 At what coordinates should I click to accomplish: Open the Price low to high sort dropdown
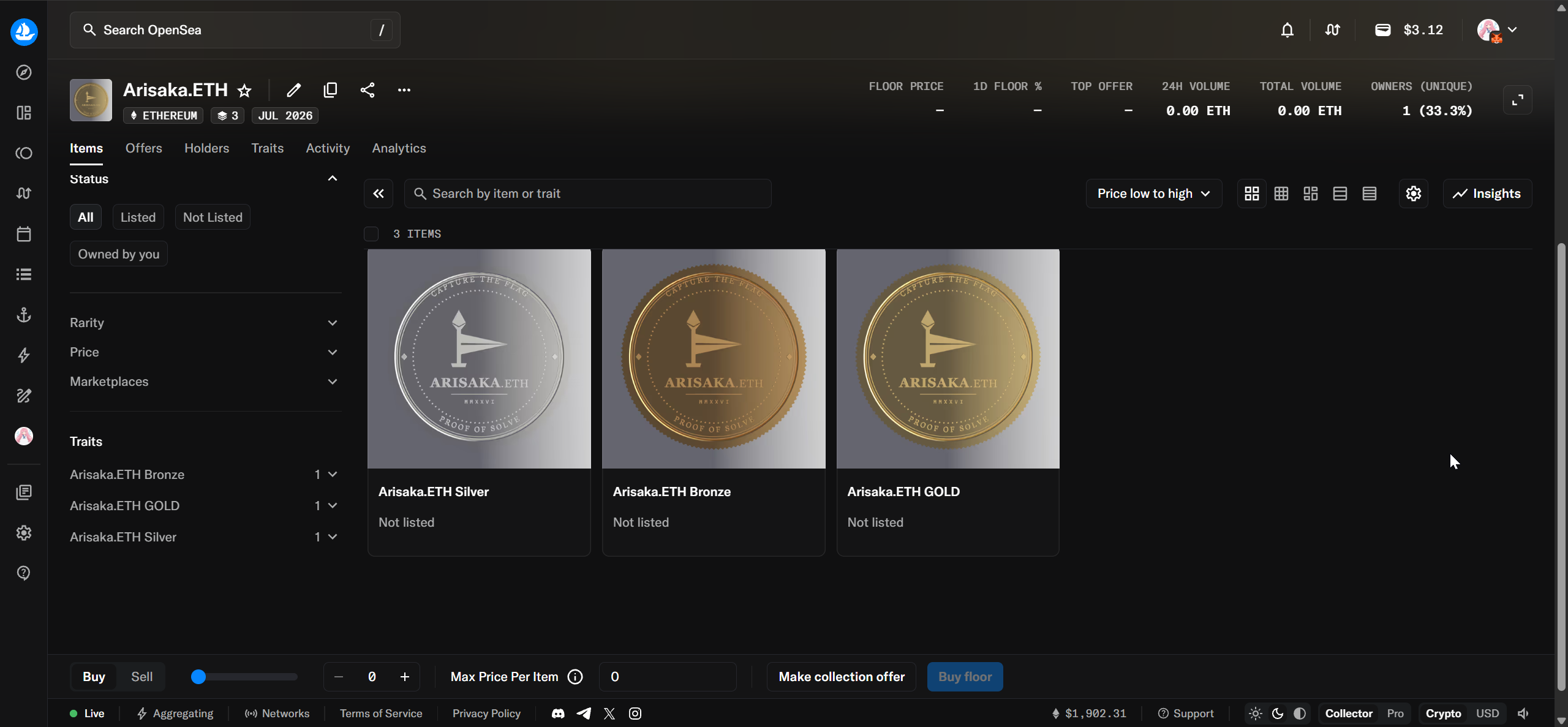pos(1154,194)
